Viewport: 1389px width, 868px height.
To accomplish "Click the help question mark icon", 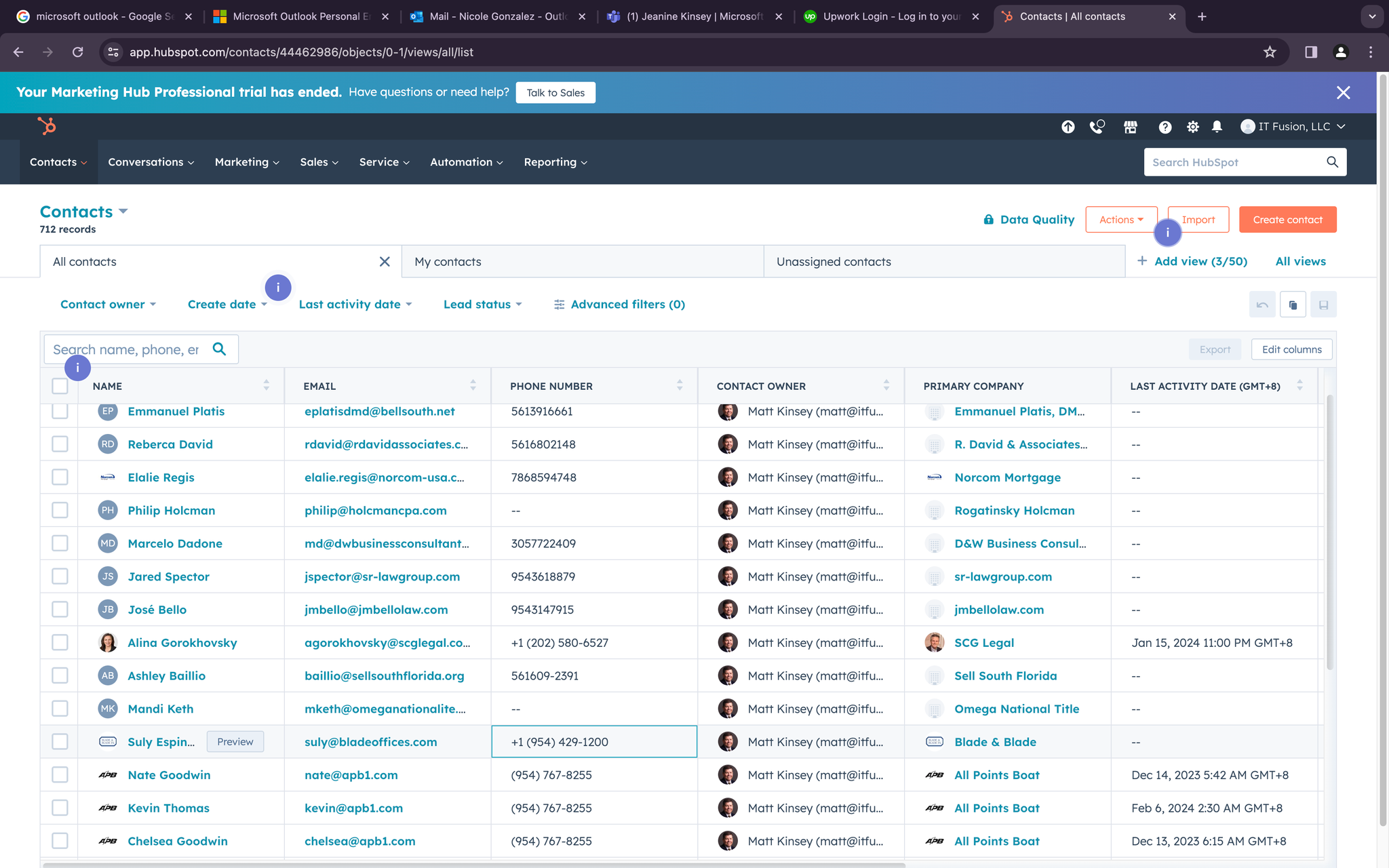I will [1165, 127].
